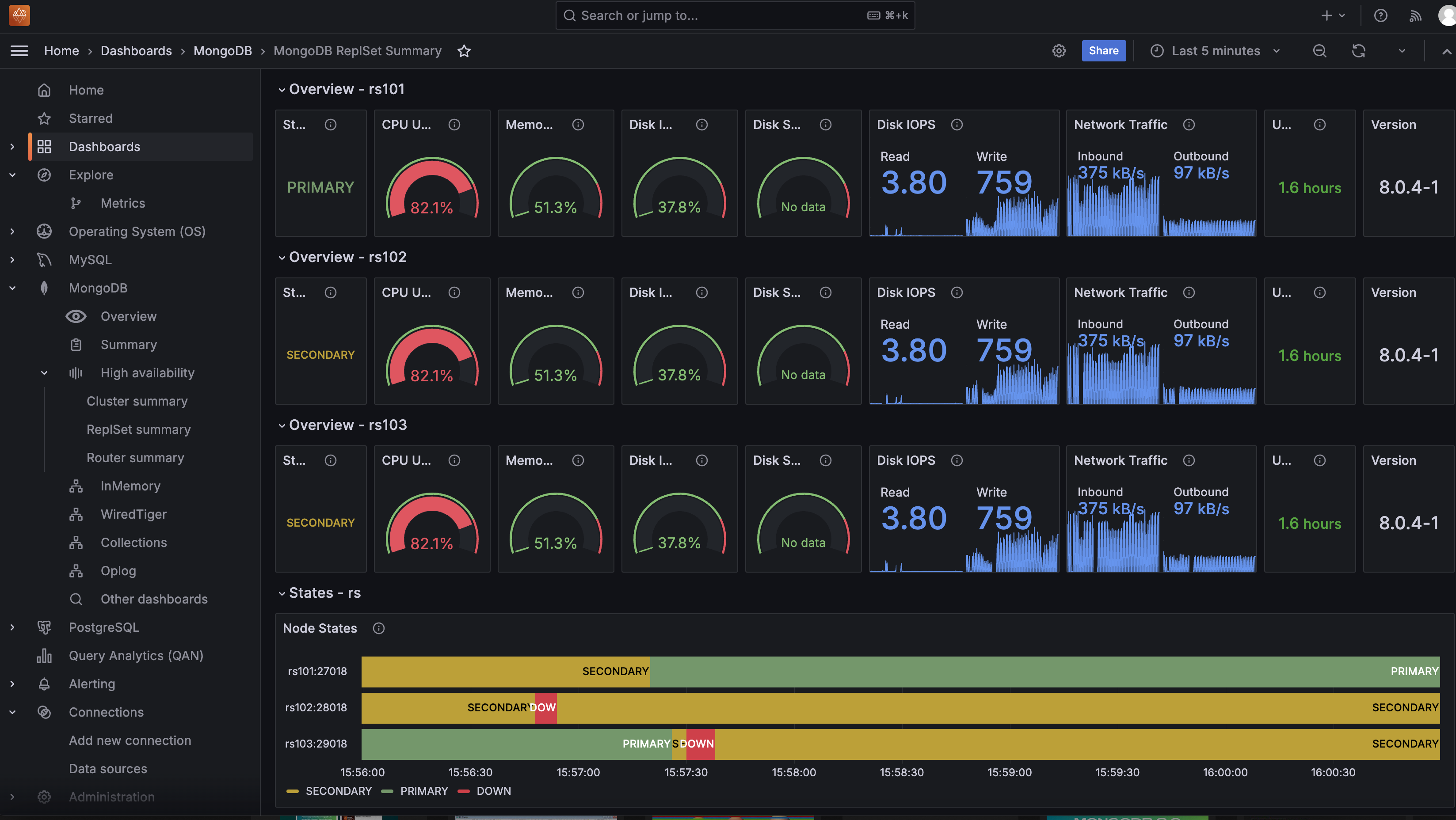This screenshot has width=1456, height=820.
Task: Show info for rs103 Network Traffic panel
Action: [x=1189, y=460]
